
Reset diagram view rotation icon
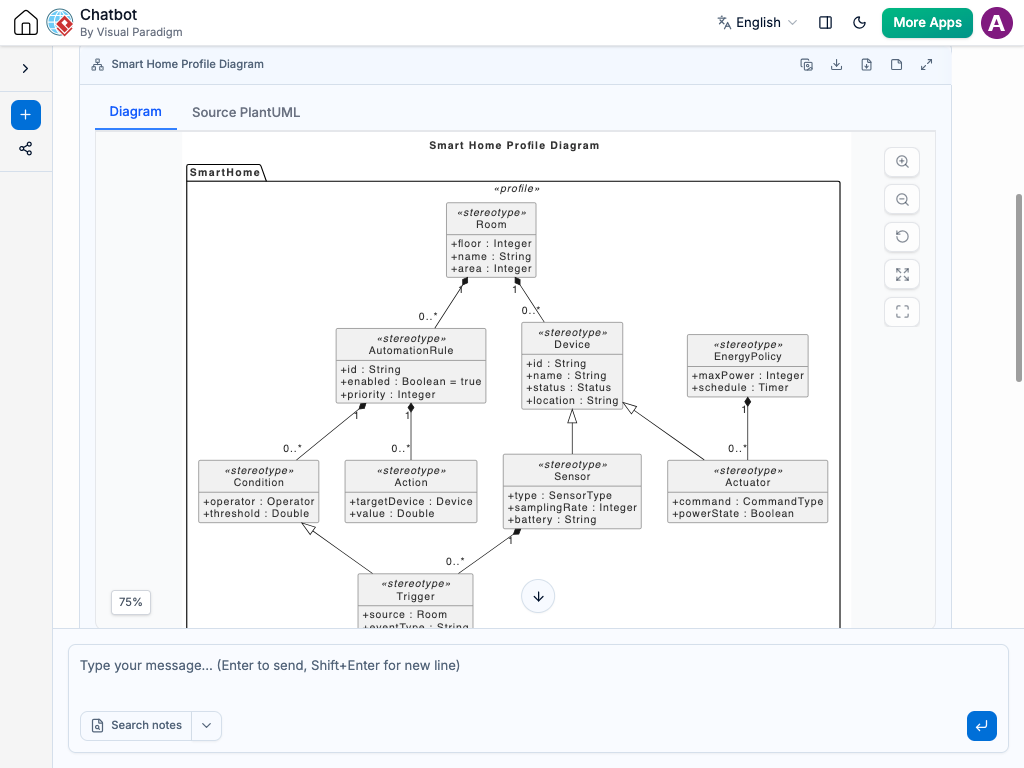point(902,237)
